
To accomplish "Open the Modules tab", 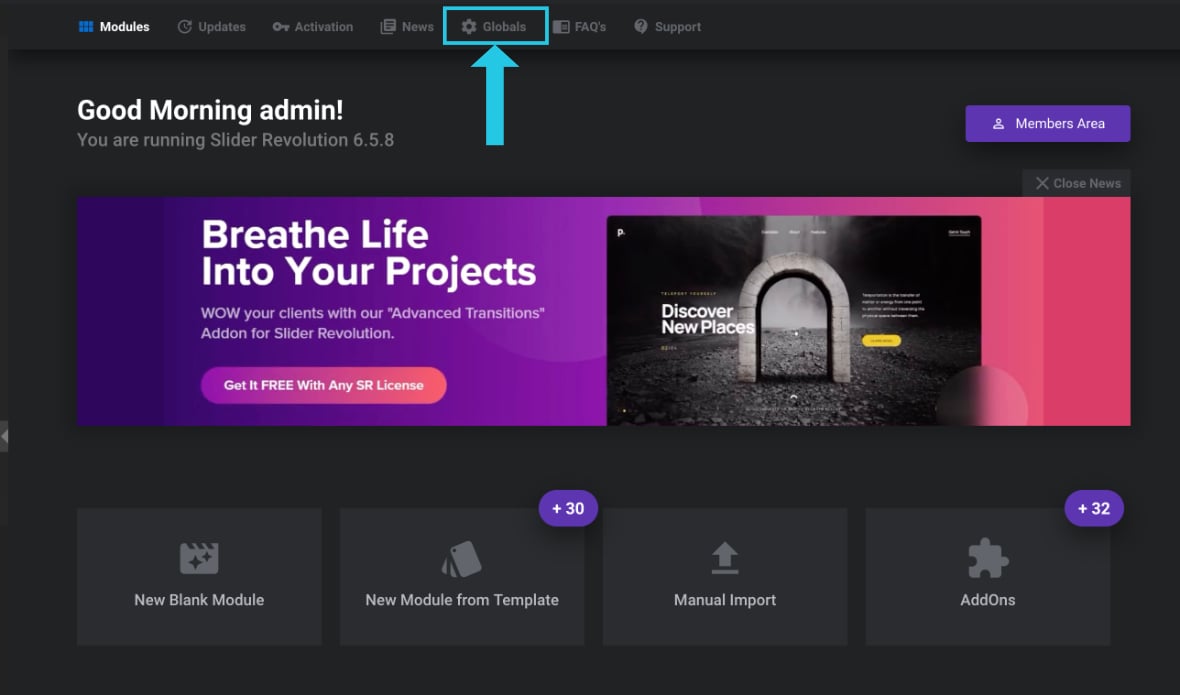I will [114, 27].
